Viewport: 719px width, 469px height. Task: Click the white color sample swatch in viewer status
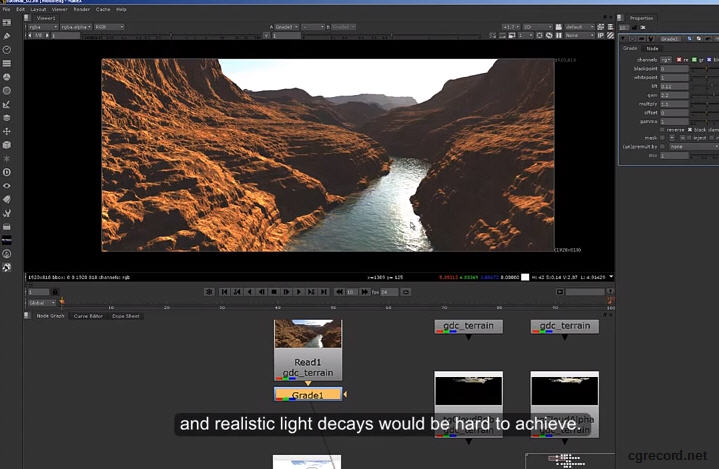[x=525, y=277]
